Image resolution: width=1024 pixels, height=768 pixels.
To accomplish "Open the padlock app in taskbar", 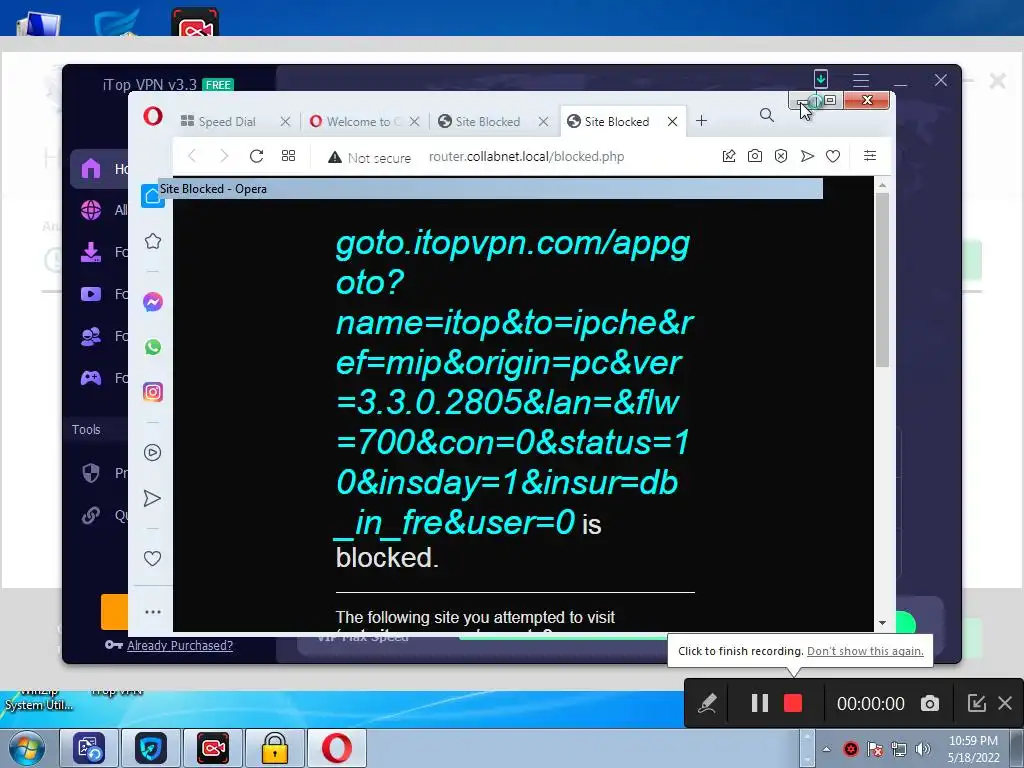I will click(x=275, y=748).
